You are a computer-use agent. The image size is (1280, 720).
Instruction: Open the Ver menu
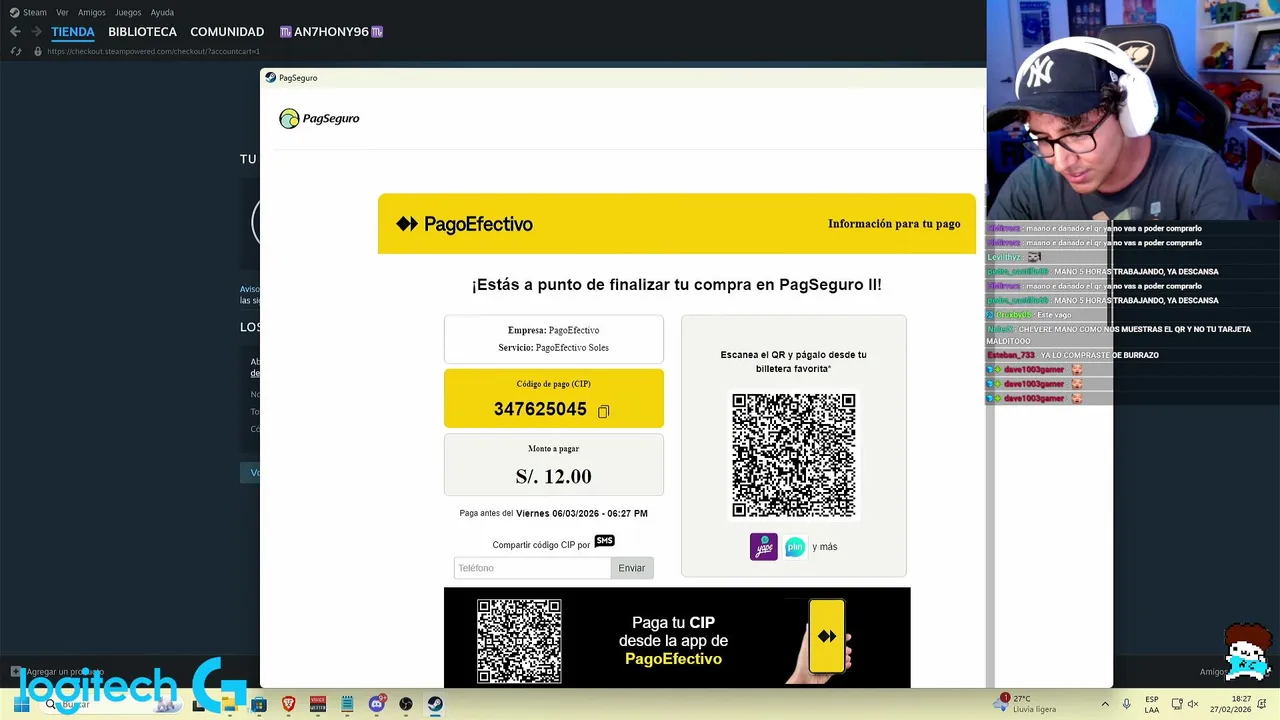click(x=63, y=12)
